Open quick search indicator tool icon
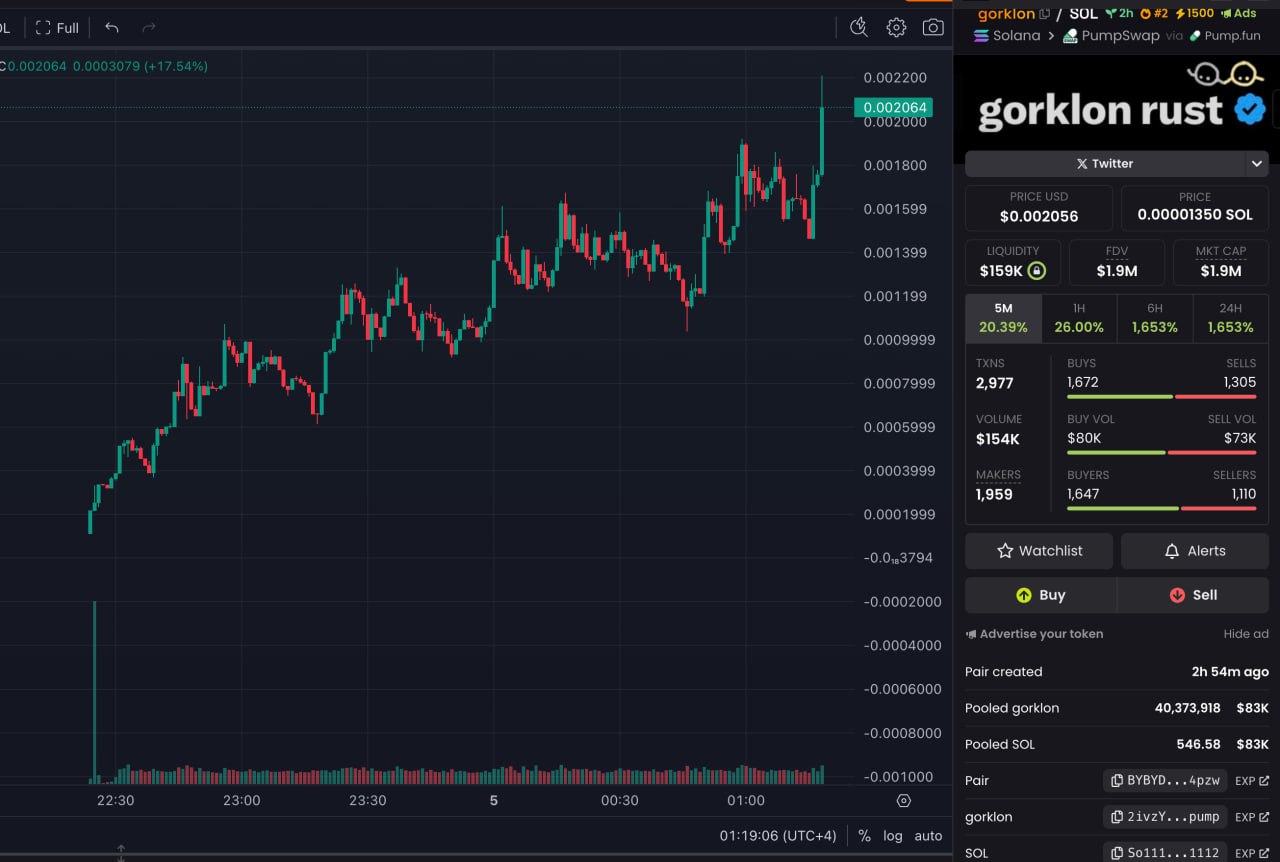Viewport: 1280px width, 862px height. click(x=859, y=28)
